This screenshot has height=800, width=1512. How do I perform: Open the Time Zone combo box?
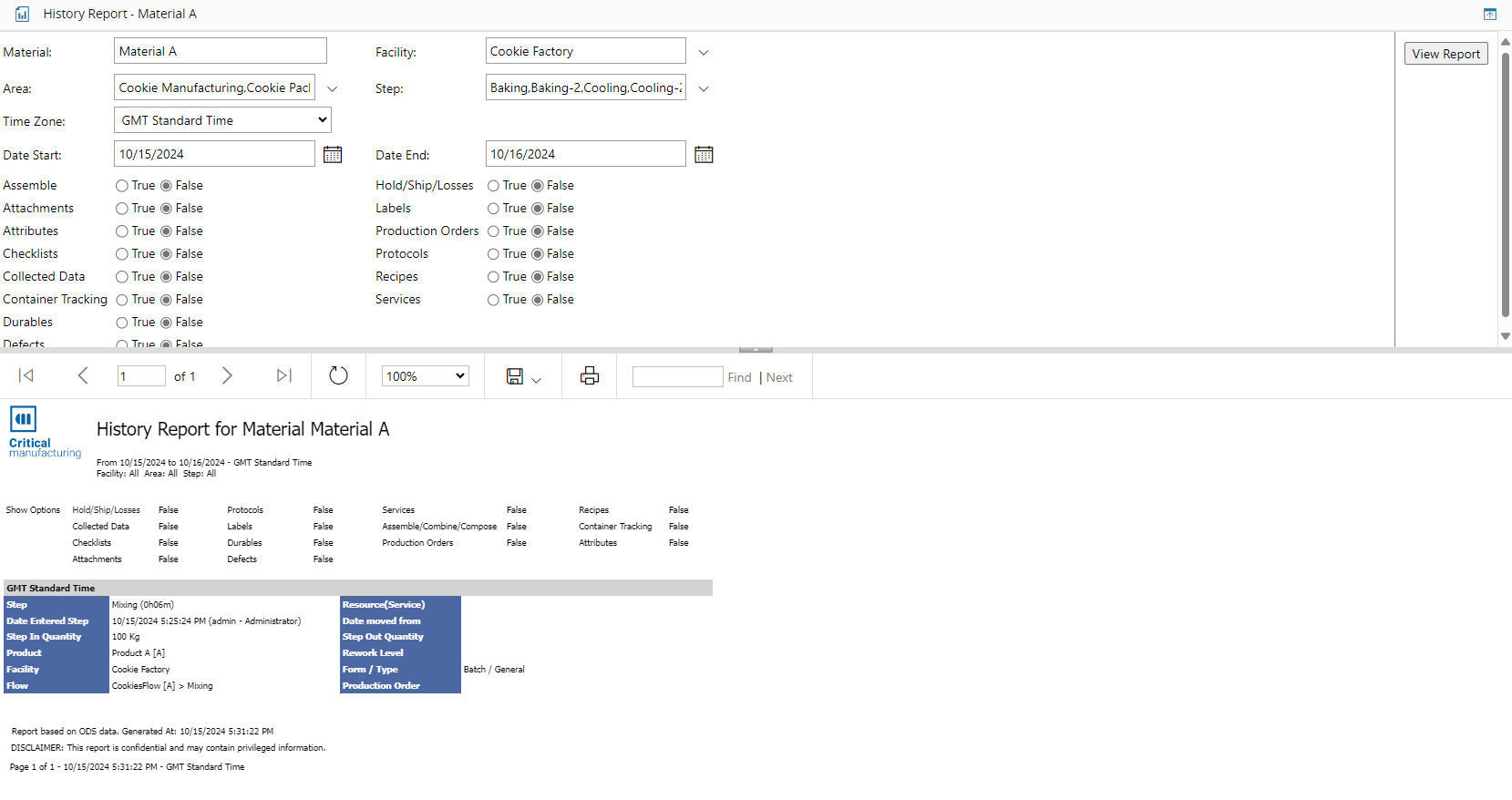(222, 120)
